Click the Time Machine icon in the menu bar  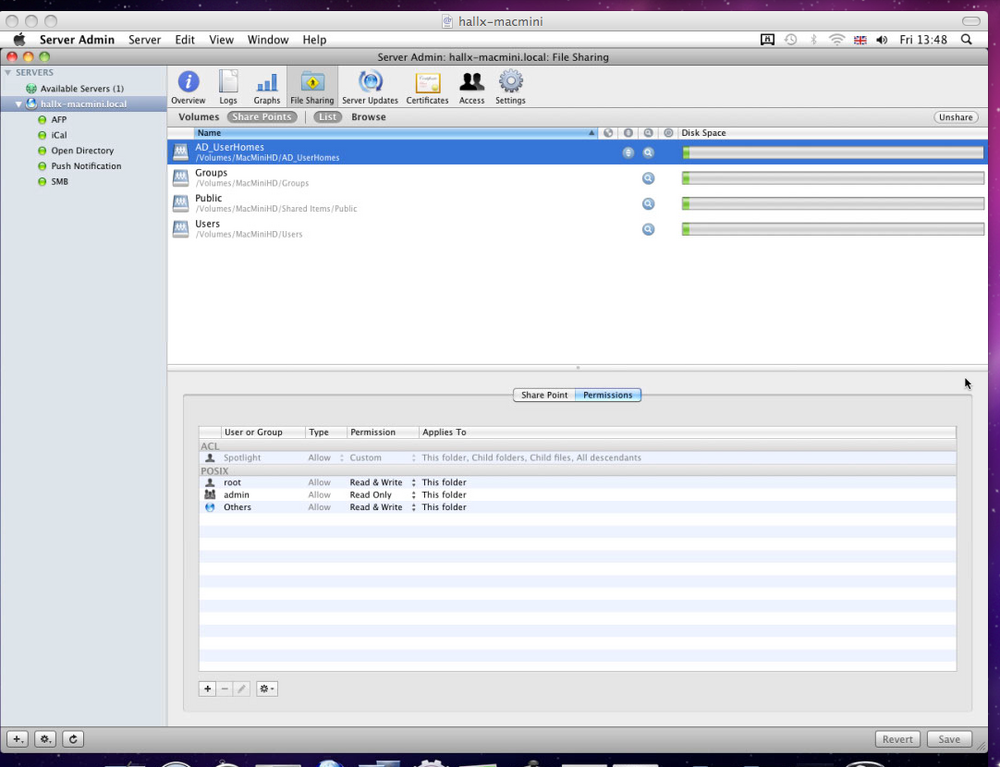coord(791,40)
